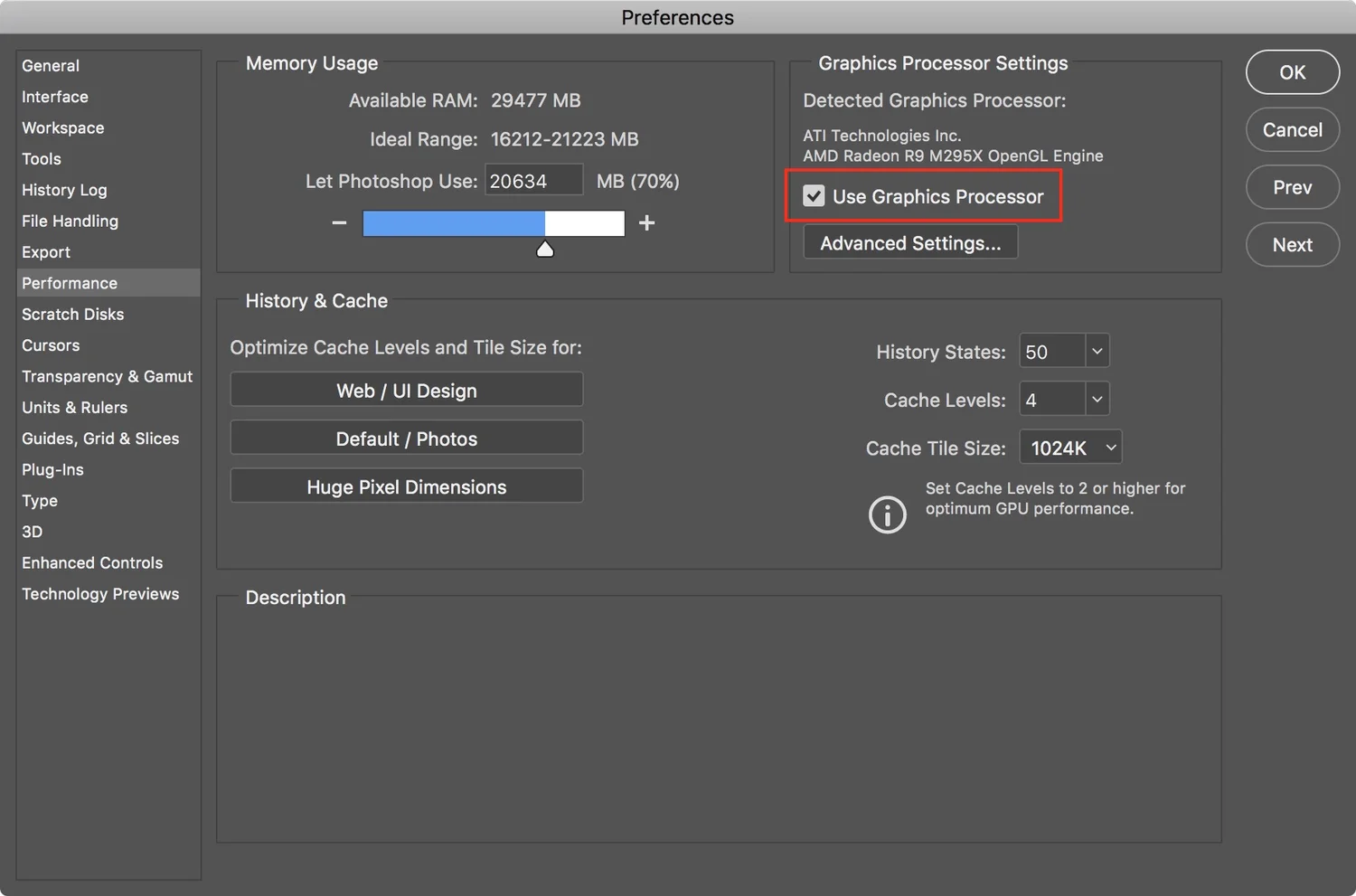Screen dimensions: 1356x896
Task: Open the History States dropdown
Action: click(x=1096, y=351)
